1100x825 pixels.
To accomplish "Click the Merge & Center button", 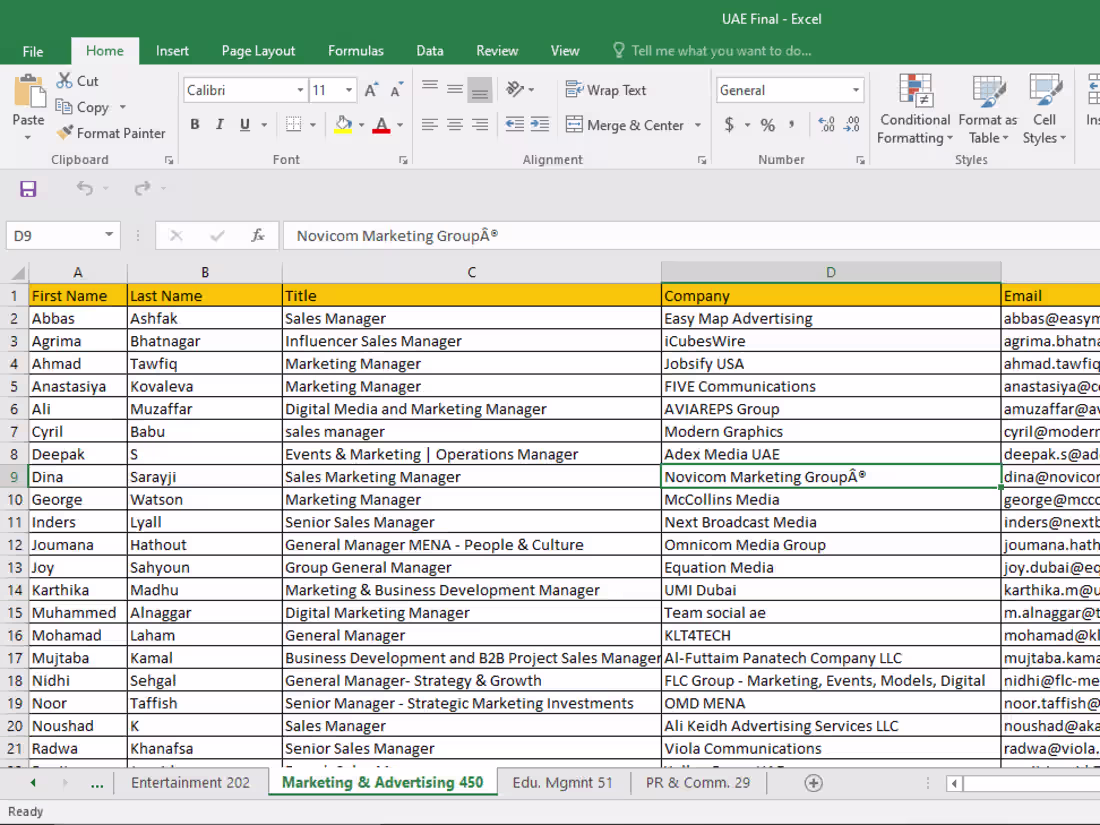I will [x=625, y=125].
